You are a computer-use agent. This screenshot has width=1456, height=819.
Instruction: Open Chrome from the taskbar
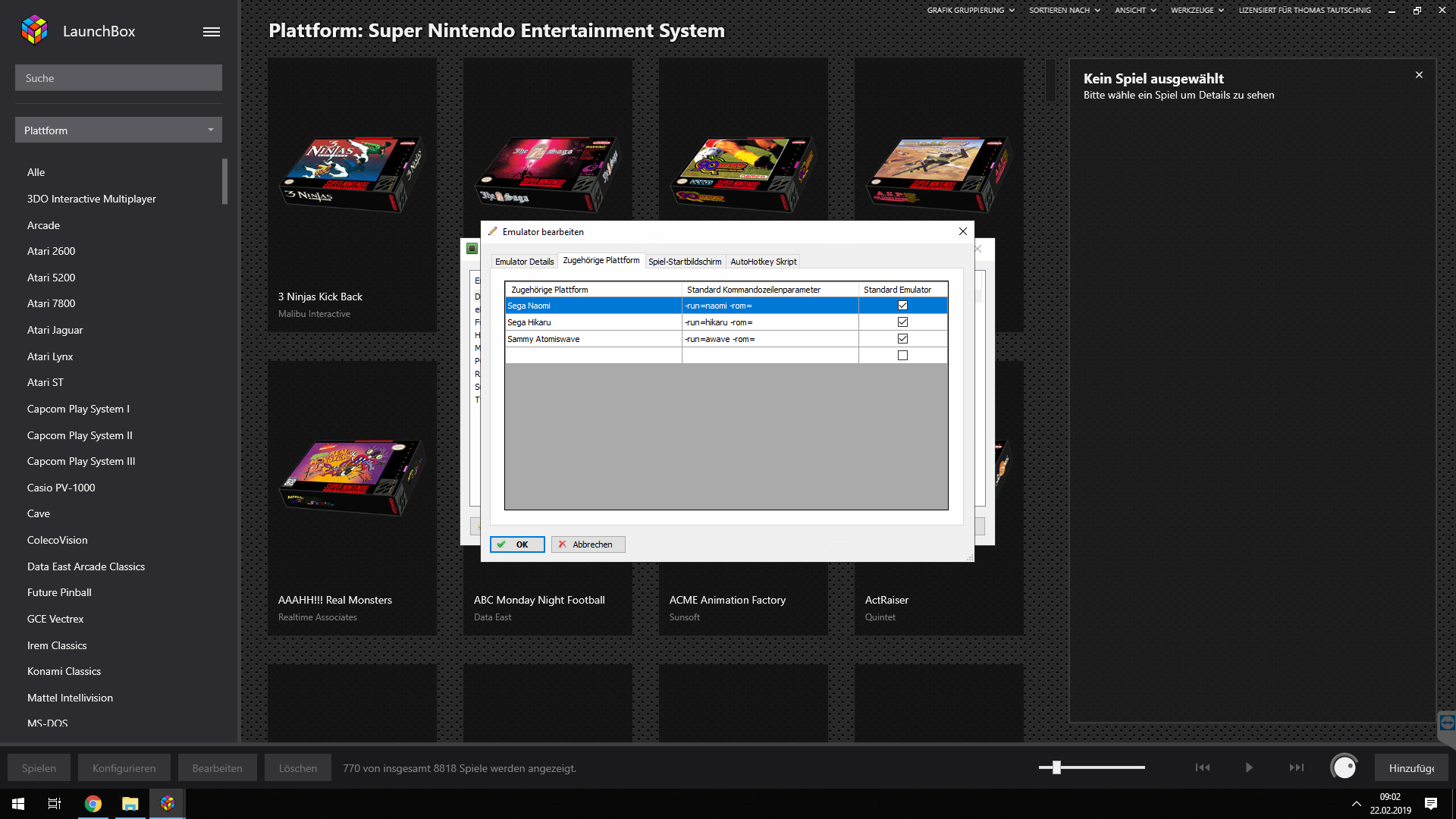[93, 803]
